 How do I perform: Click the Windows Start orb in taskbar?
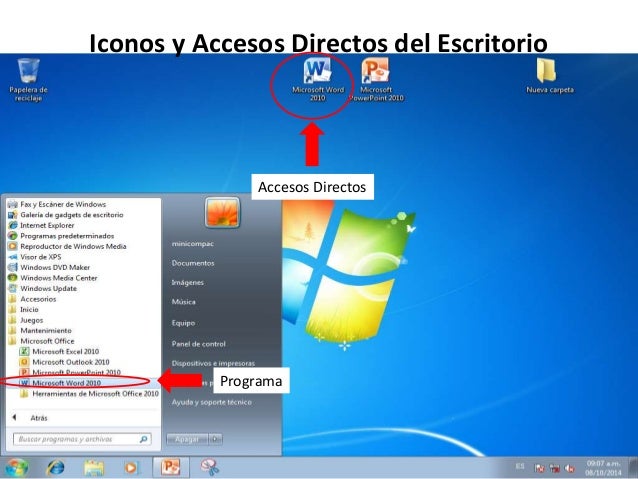click(16, 467)
